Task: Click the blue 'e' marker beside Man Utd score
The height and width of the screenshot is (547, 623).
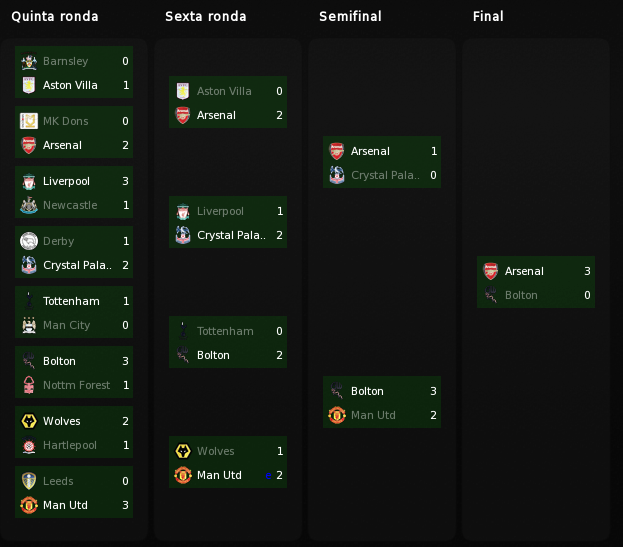Action: pos(268,475)
